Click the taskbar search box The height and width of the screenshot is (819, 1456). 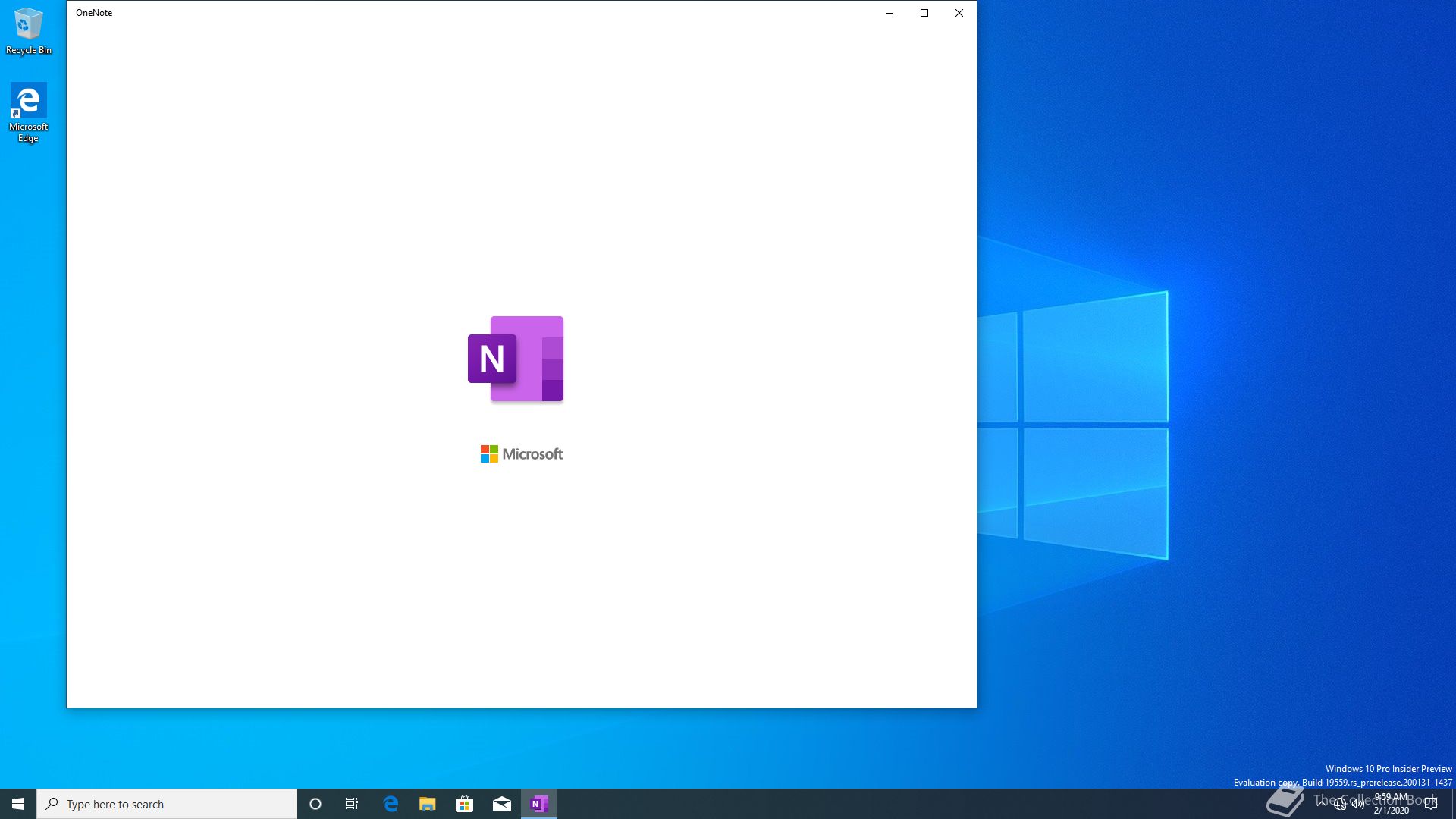(x=167, y=804)
